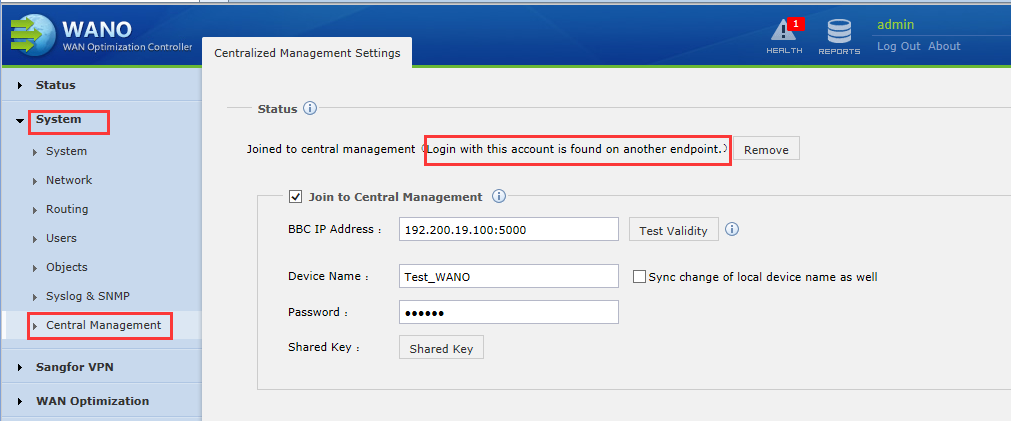The height and width of the screenshot is (421, 1011).
Task: Click the info icon next to Test Validity
Action: pyautogui.click(x=732, y=229)
